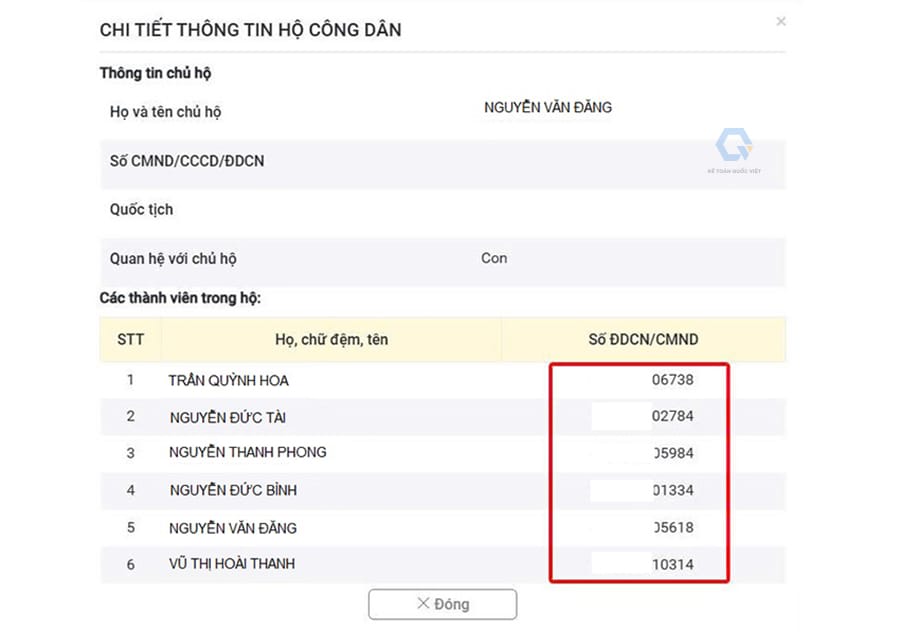Select VŨ THỊ HOÀI THANH row
This screenshot has width=900, height=632.
(232, 564)
